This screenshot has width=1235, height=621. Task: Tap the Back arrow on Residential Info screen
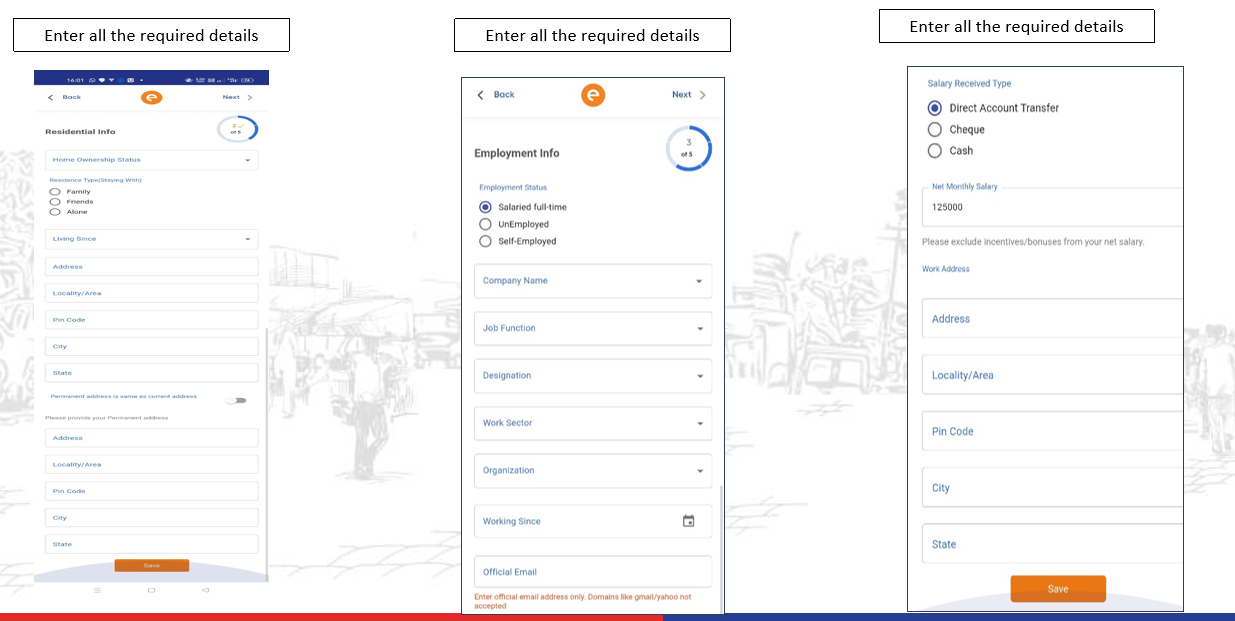[x=52, y=97]
